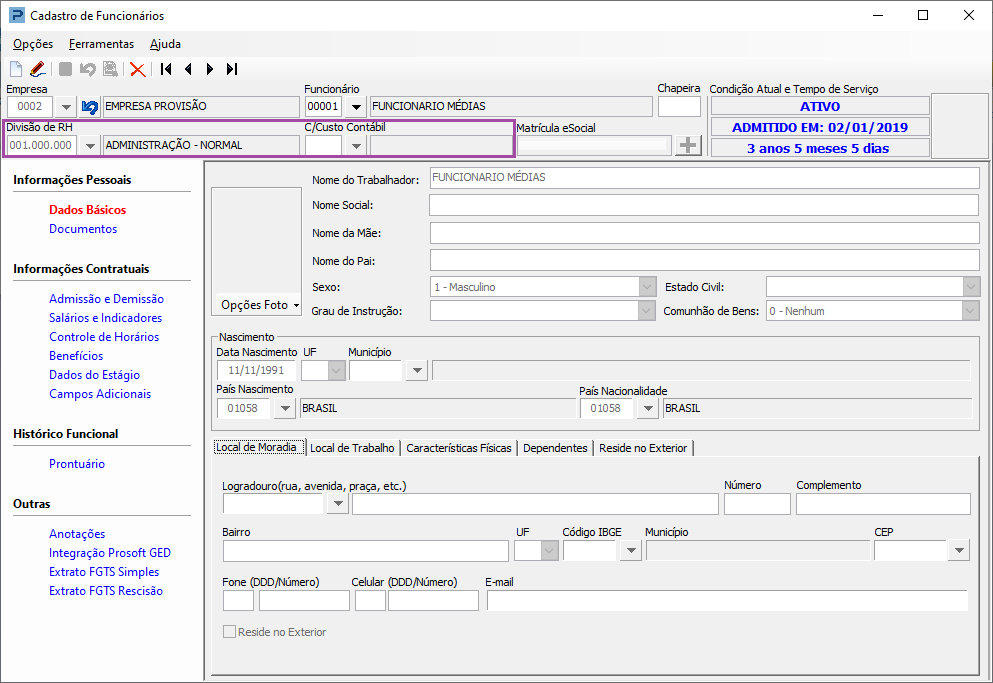The height and width of the screenshot is (683, 993).
Task: Go to last record arrow
Action: click(x=232, y=68)
